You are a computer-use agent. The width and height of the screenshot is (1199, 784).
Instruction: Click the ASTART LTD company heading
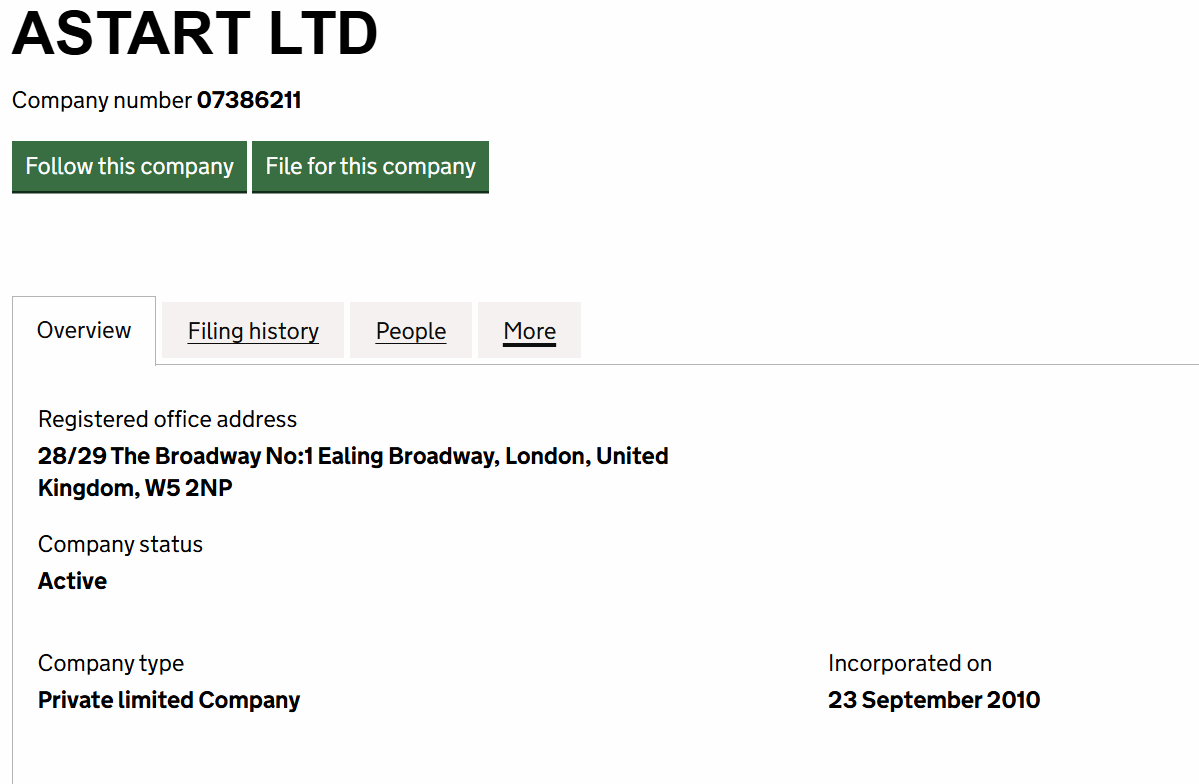tap(195, 34)
